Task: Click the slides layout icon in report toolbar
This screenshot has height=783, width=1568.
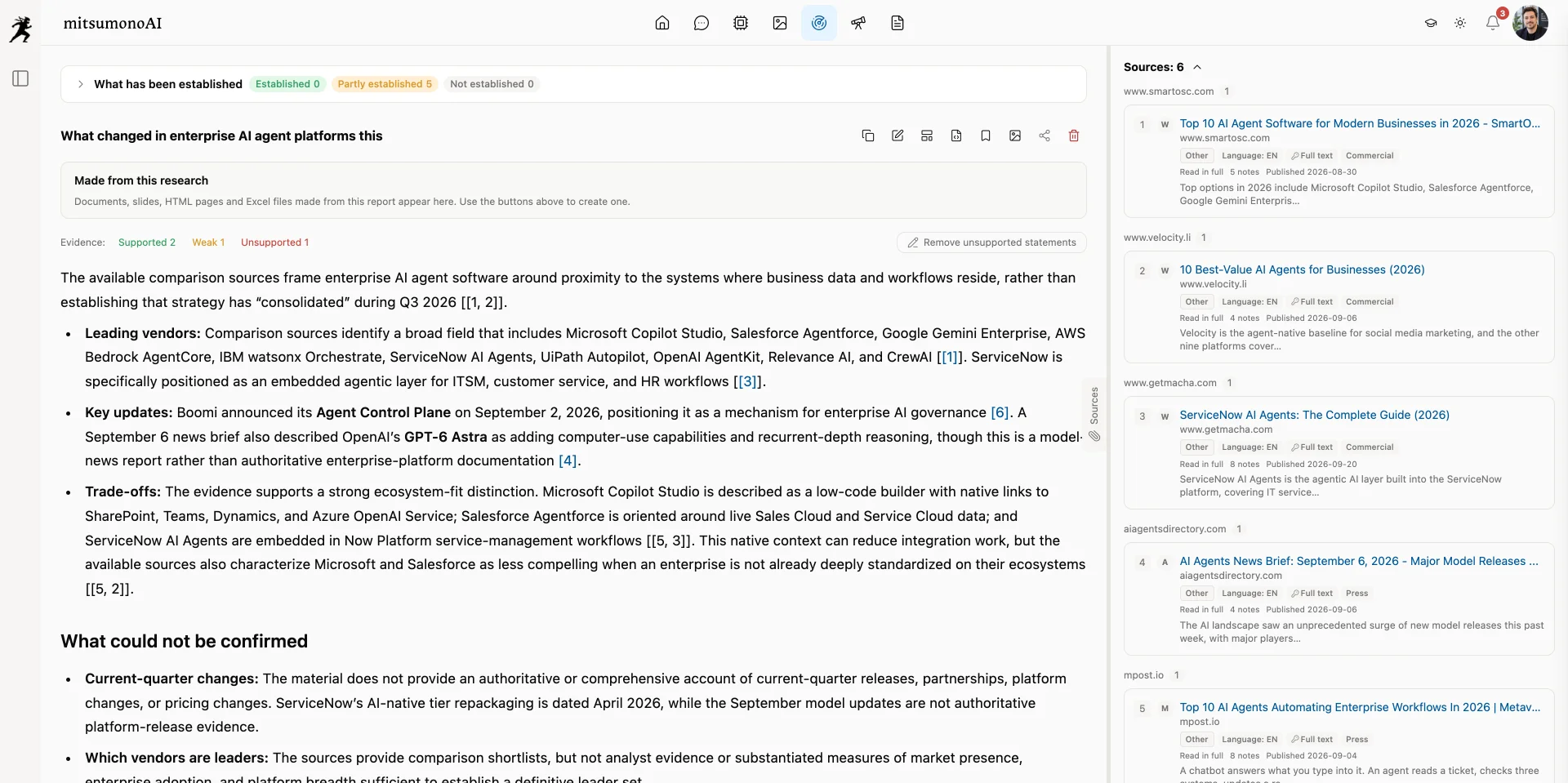Action: (x=927, y=136)
